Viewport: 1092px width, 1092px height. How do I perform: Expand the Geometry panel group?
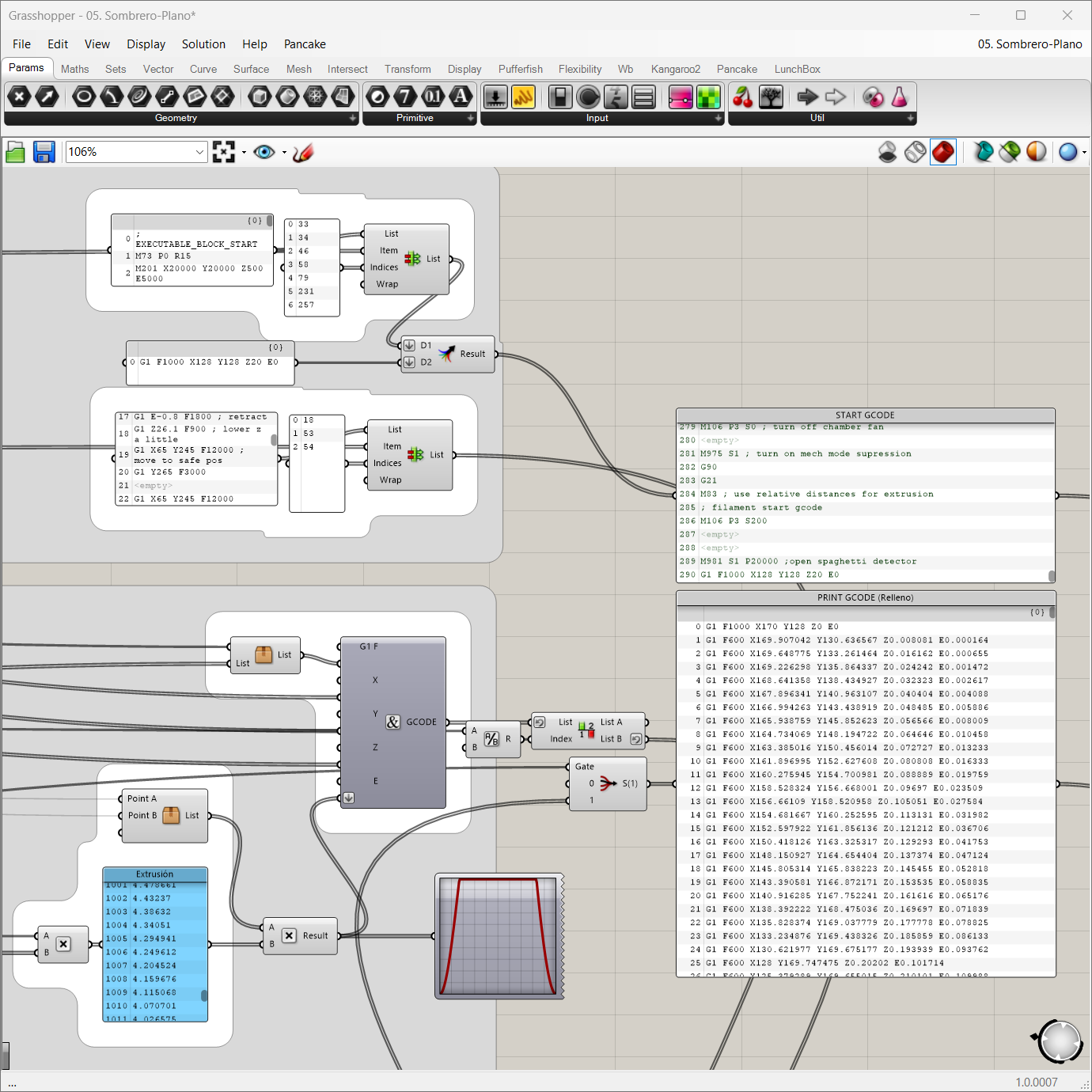(x=353, y=118)
